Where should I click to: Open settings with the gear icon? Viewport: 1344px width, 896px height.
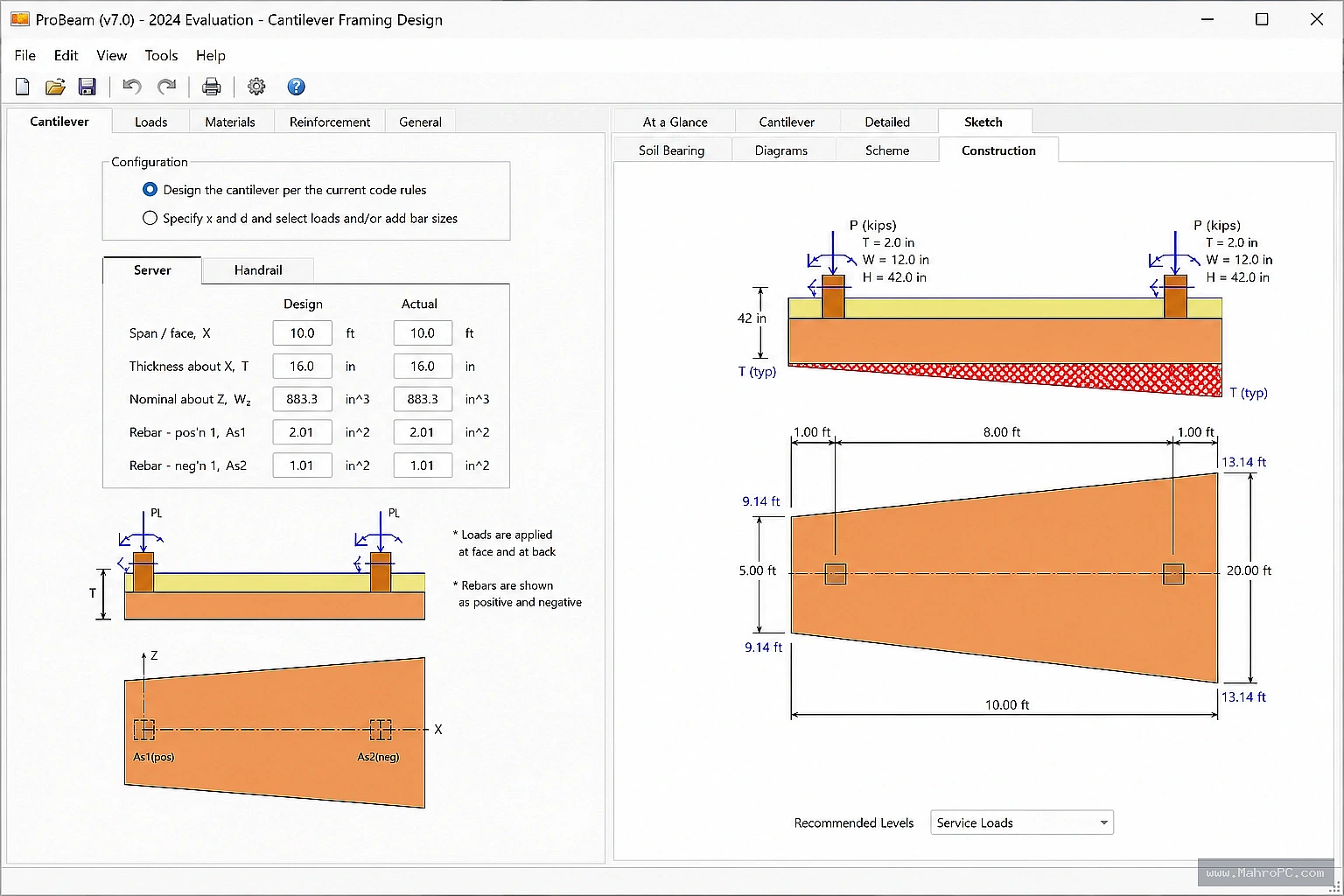tap(256, 87)
